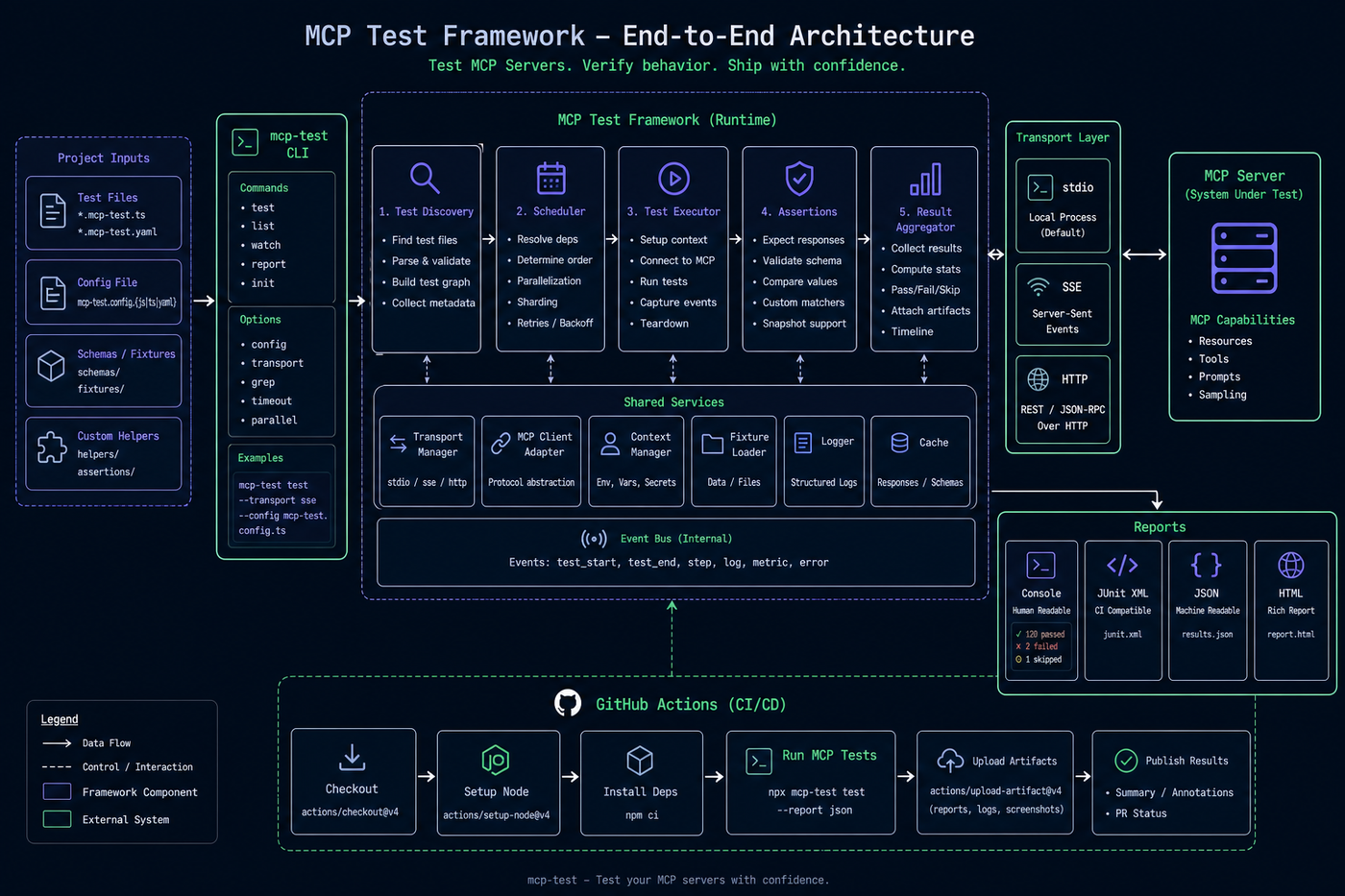Click 'junit.xml' in JUnit XML card
The width and height of the screenshot is (1345, 896).
tap(1123, 634)
